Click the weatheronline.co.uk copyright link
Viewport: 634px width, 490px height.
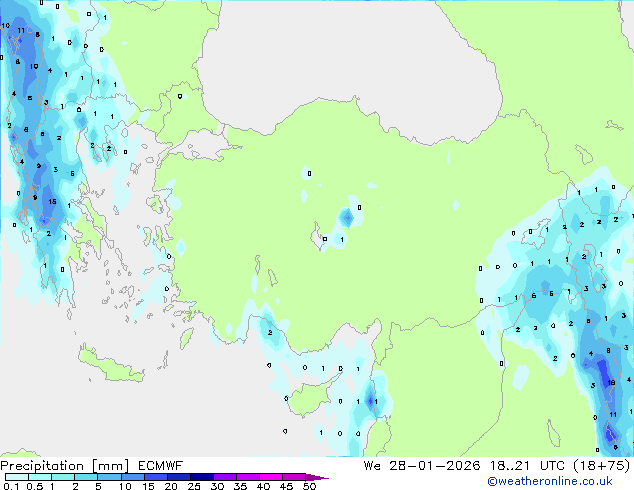(x=549, y=481)
